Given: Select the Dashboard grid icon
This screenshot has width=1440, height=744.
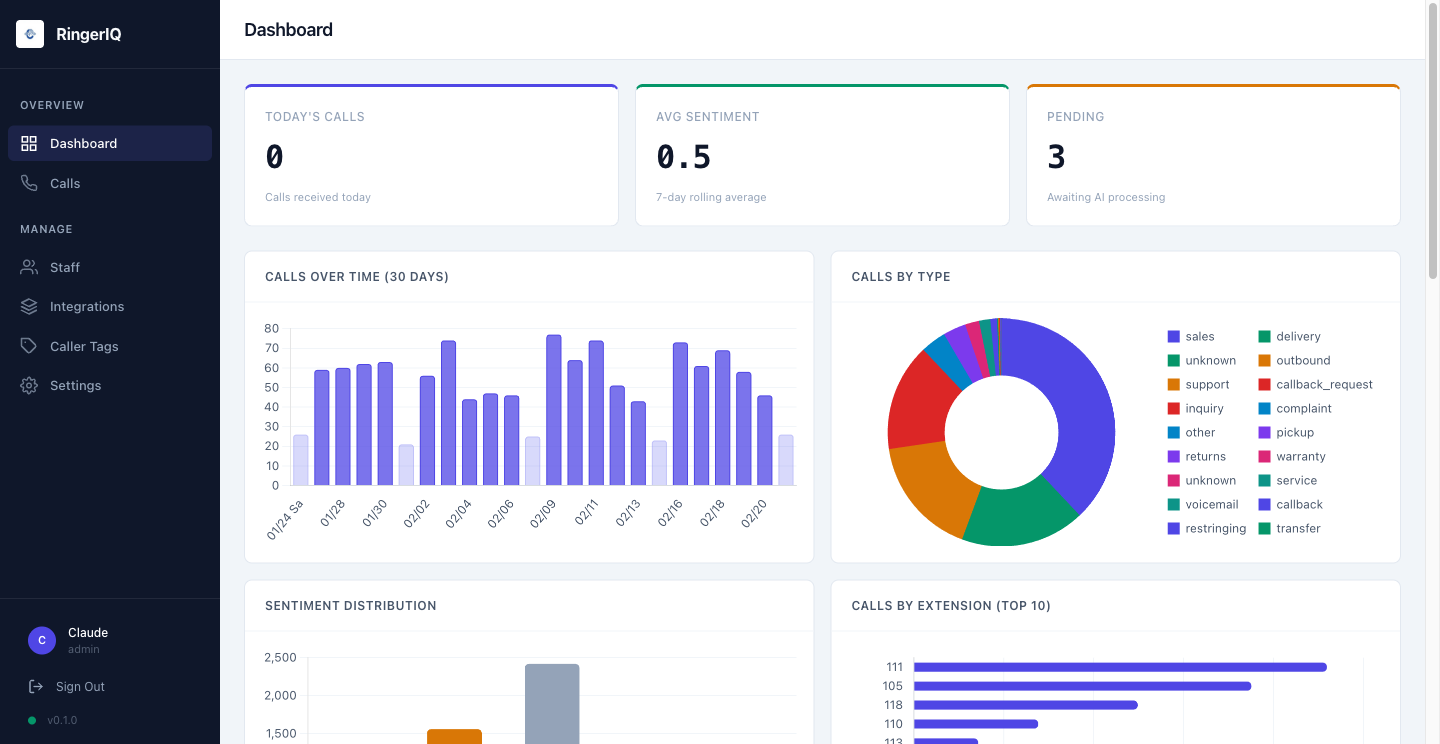Looking at the screenshot, I should click(30, 143).
